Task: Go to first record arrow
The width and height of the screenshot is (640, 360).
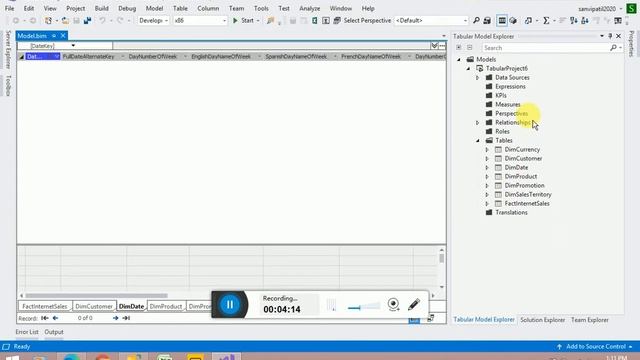Action: point(44,318)
